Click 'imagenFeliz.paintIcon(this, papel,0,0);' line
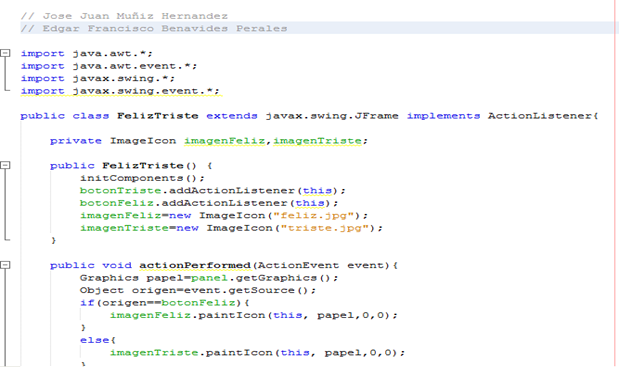 click(x=253, y=315)
